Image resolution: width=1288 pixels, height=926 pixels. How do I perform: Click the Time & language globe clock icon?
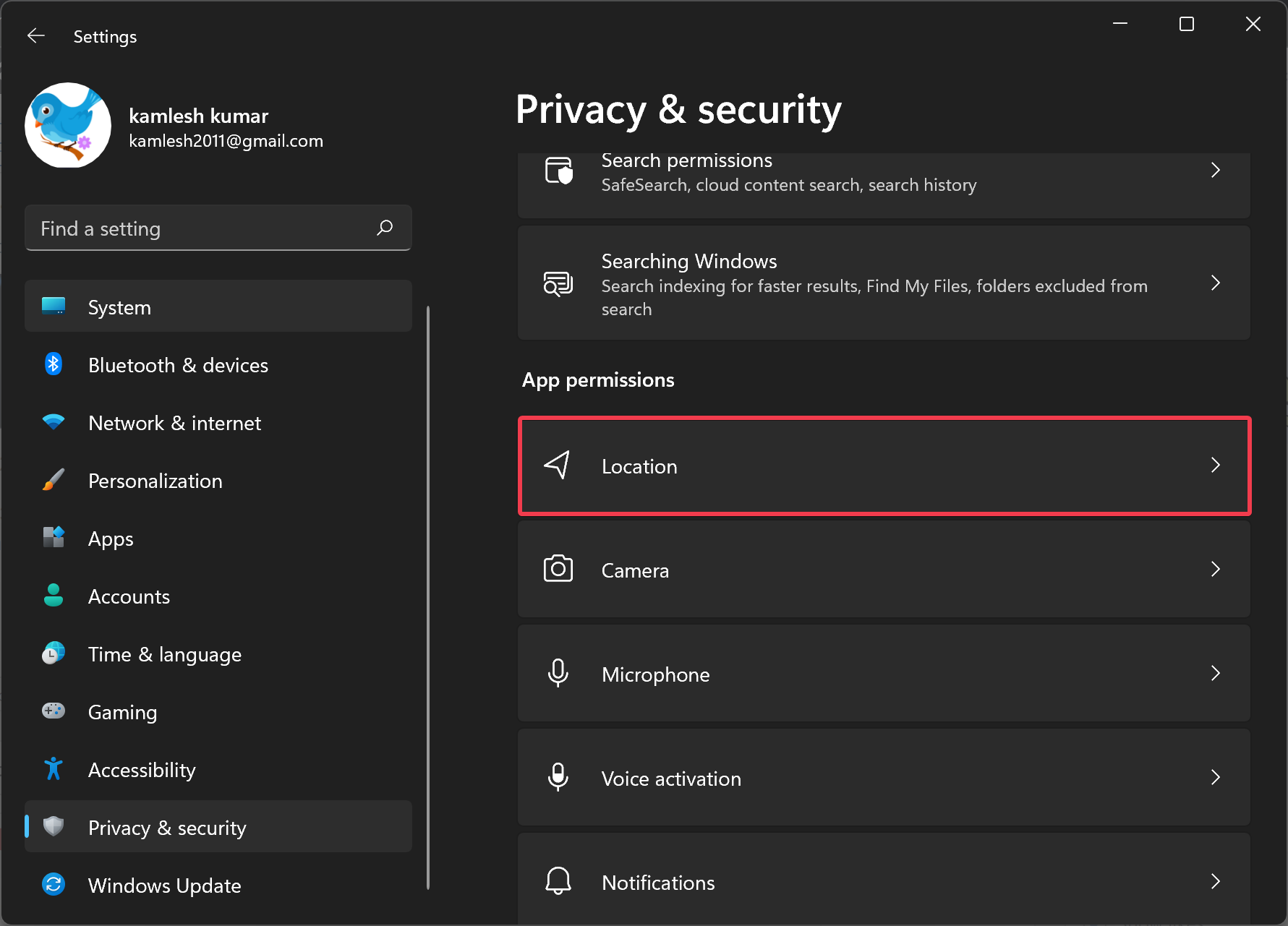tap(54, 653)
